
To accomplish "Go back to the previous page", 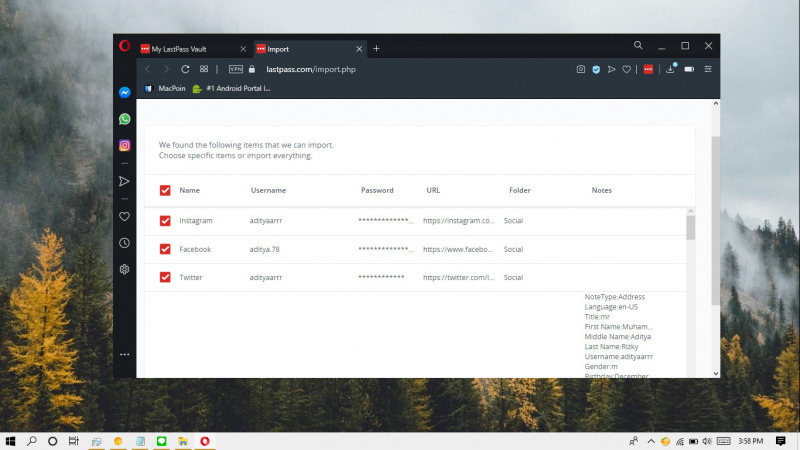I will (148, 69).
